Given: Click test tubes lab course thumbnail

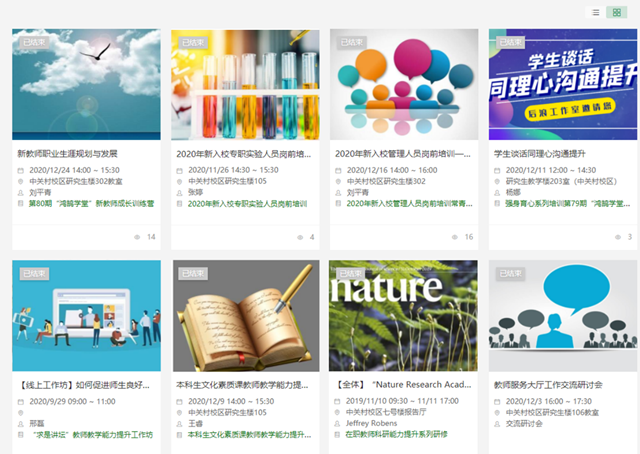Looking at the screenshot, I should click(245, 85).
